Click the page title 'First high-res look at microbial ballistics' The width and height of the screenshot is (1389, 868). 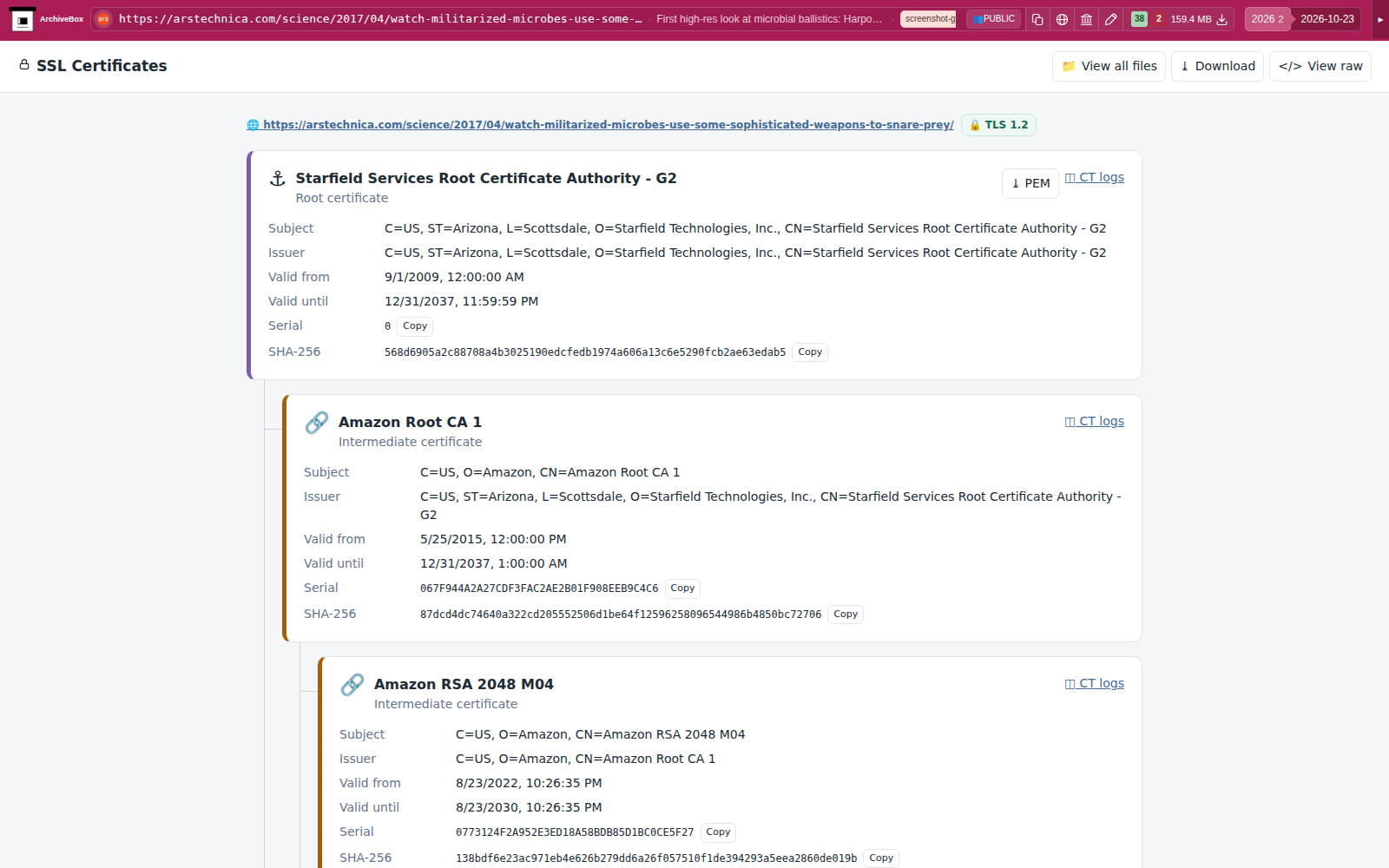[x=769, y=19]
